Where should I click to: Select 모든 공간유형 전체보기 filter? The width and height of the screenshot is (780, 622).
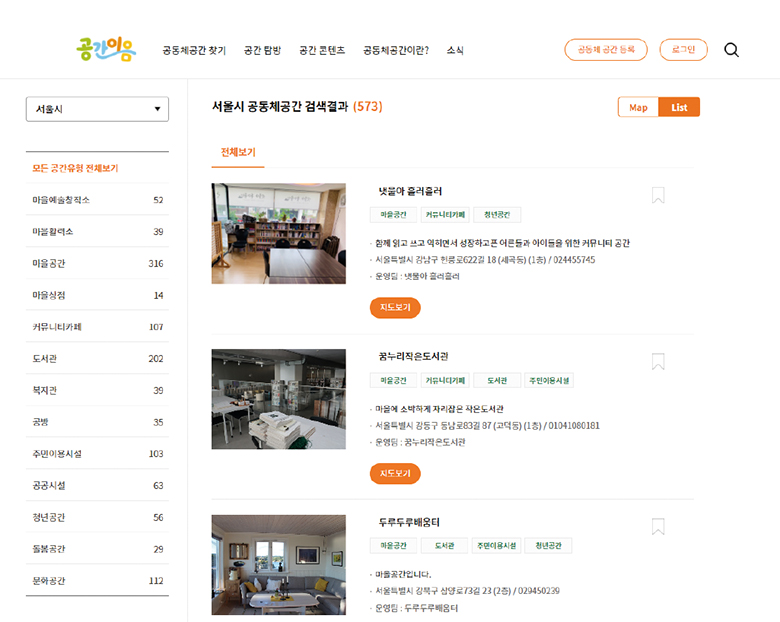point(98,168)
